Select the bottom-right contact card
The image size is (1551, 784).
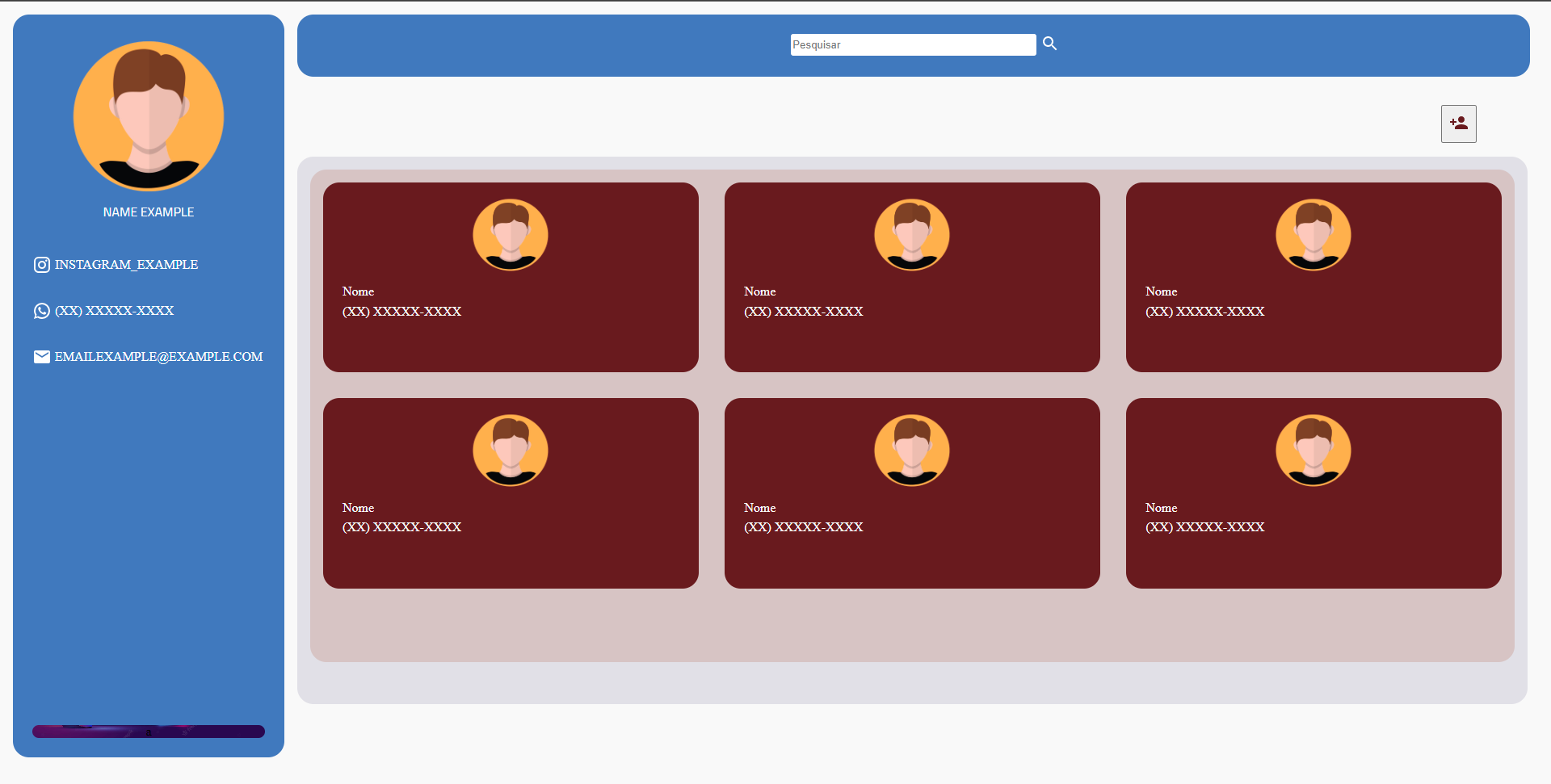[1313, 493]
